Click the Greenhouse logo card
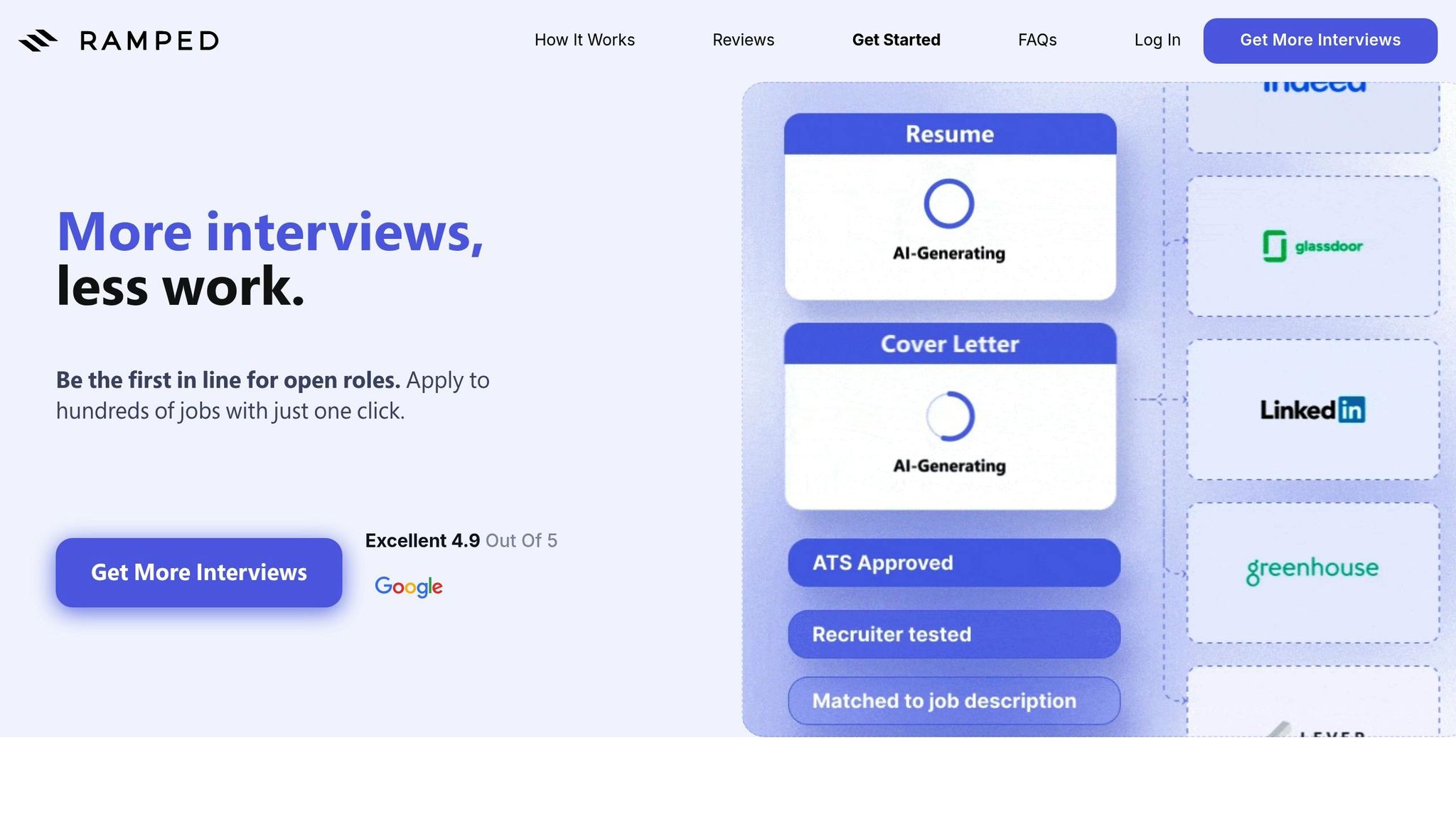 [1313, 573]
